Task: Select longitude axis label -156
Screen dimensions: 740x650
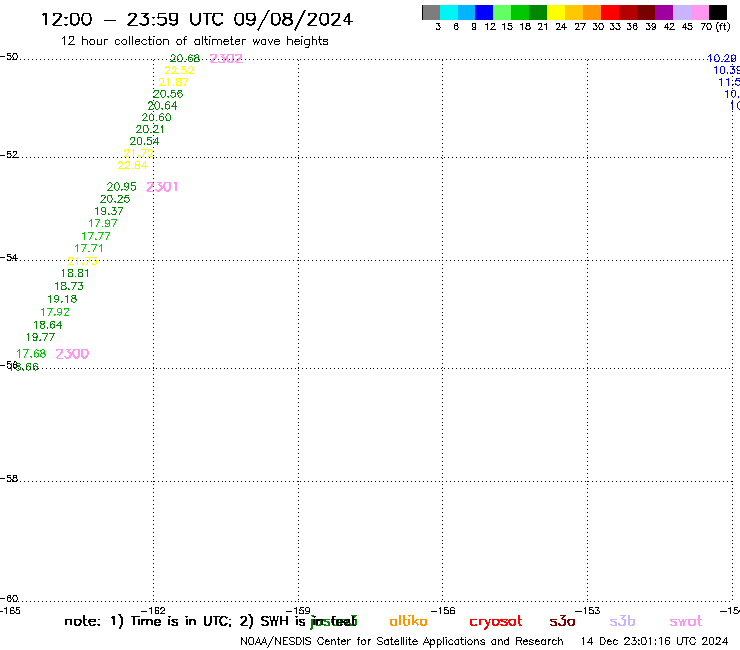Action: click(x=443, y=610)
